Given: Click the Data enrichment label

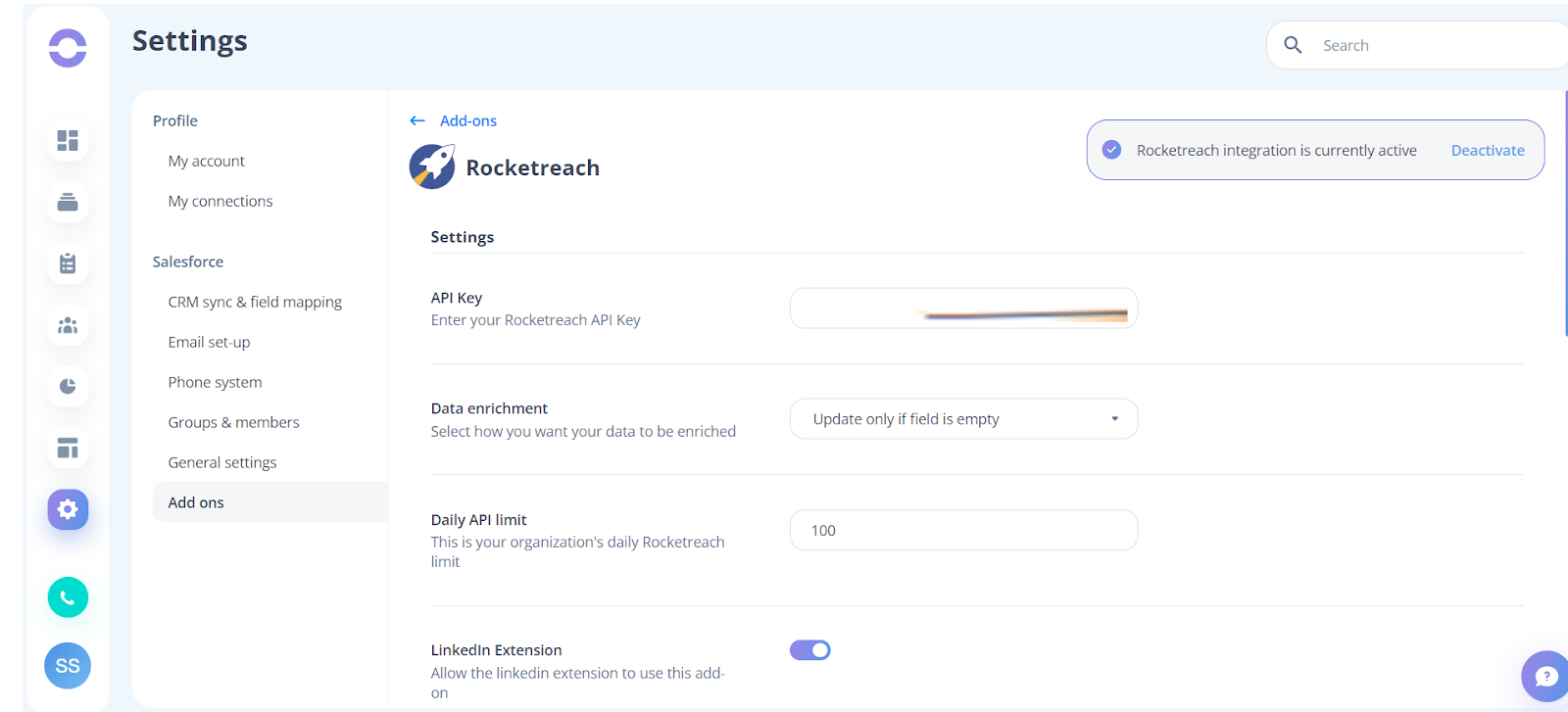Looking at the screenshot, I should coord(489,408).
